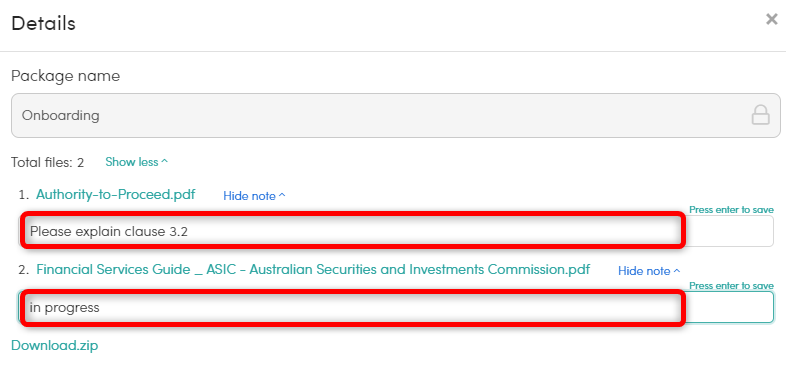
Task: Click the Package name label
Action: click(x=66, y=76)
